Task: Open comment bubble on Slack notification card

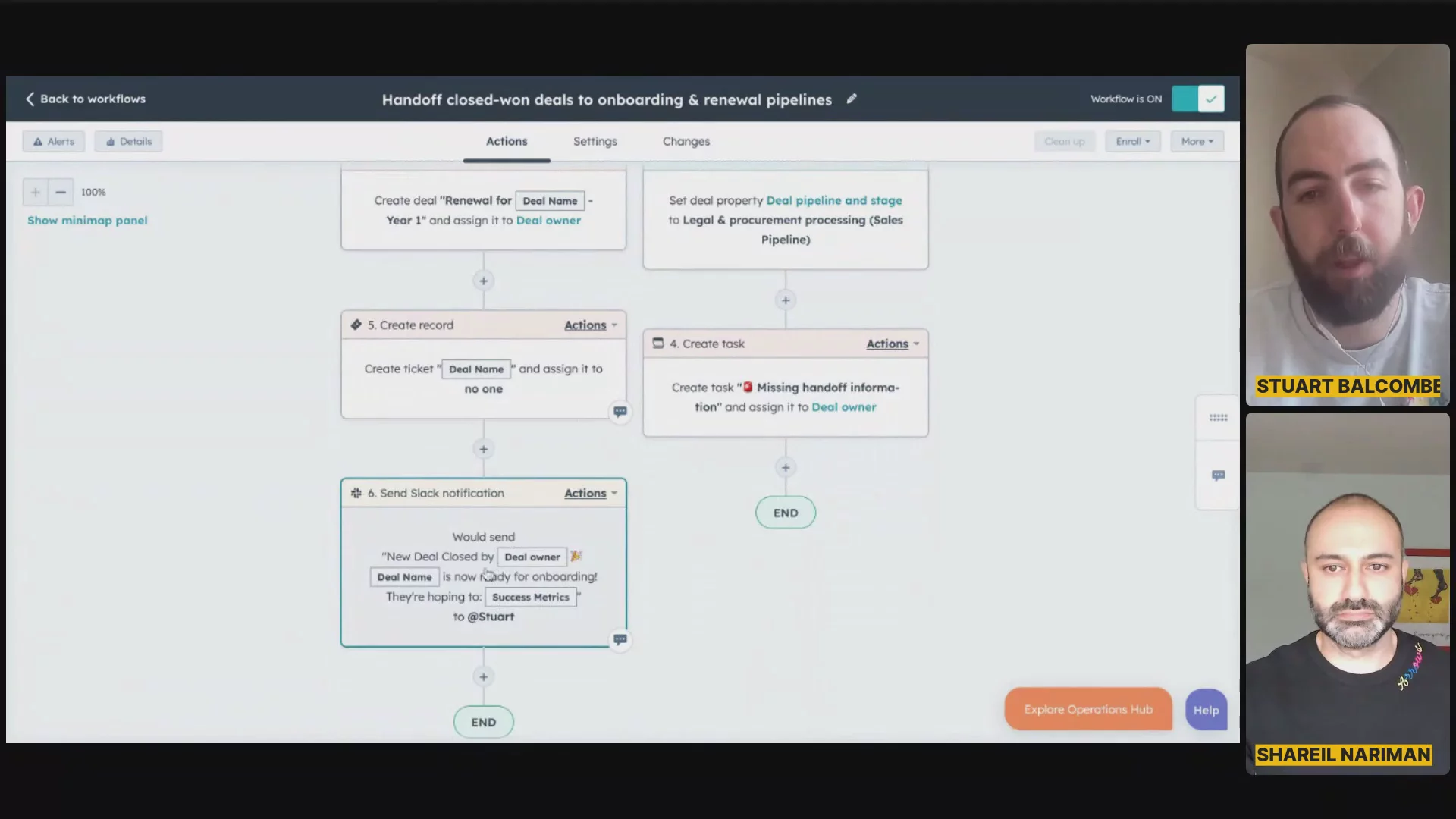Action: (620, 640)
